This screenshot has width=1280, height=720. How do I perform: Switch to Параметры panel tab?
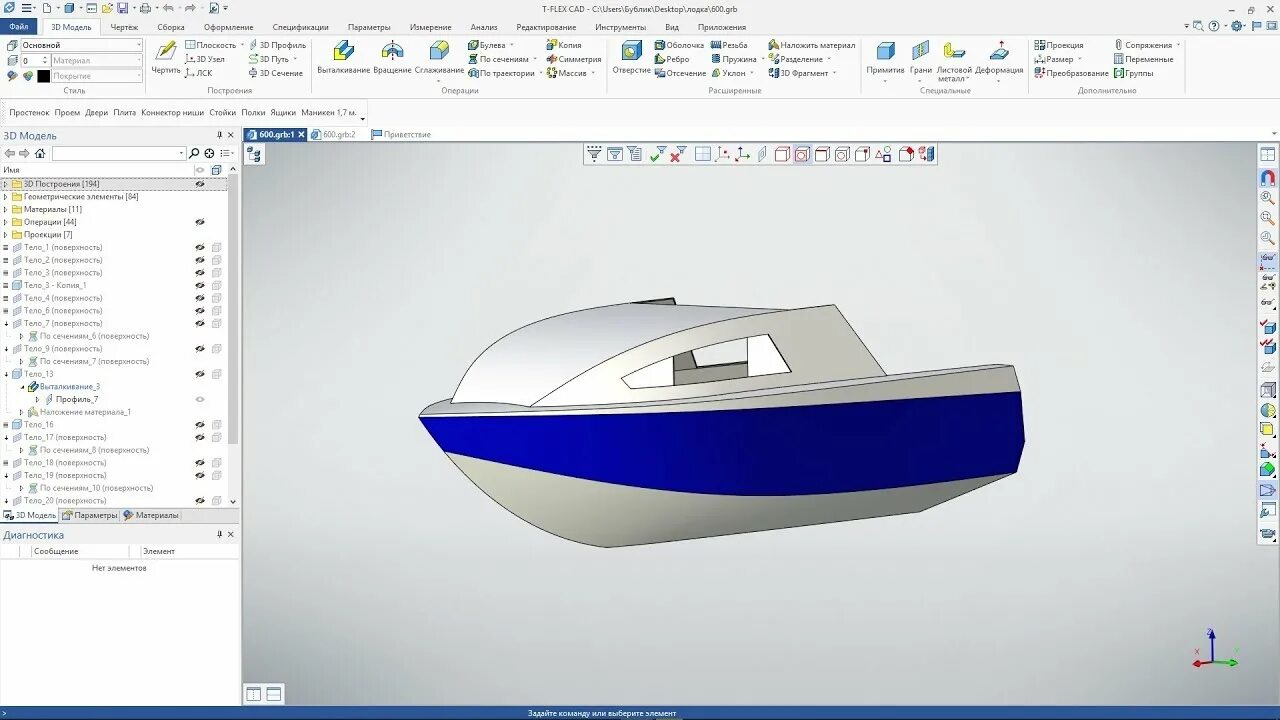90,515
